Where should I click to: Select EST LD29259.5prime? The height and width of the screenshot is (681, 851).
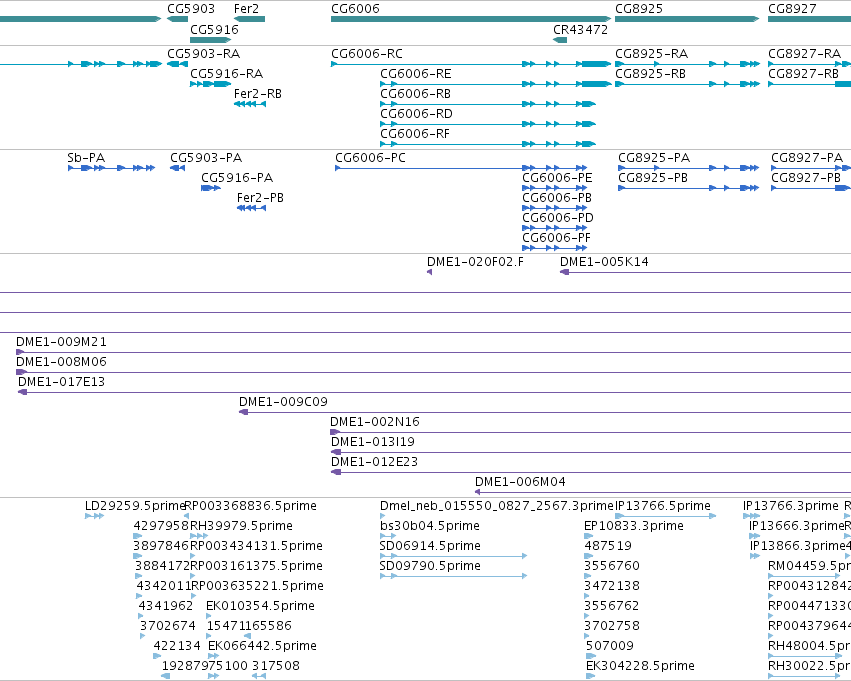click(x=136, y=506)
